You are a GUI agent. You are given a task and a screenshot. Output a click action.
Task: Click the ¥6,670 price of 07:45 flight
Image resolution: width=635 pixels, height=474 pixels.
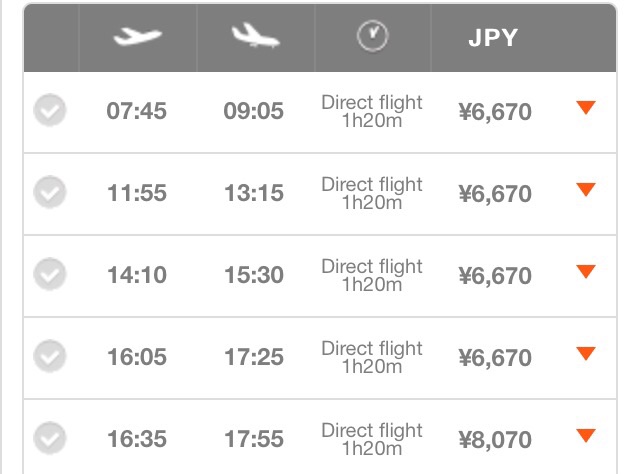pos(495,112)
